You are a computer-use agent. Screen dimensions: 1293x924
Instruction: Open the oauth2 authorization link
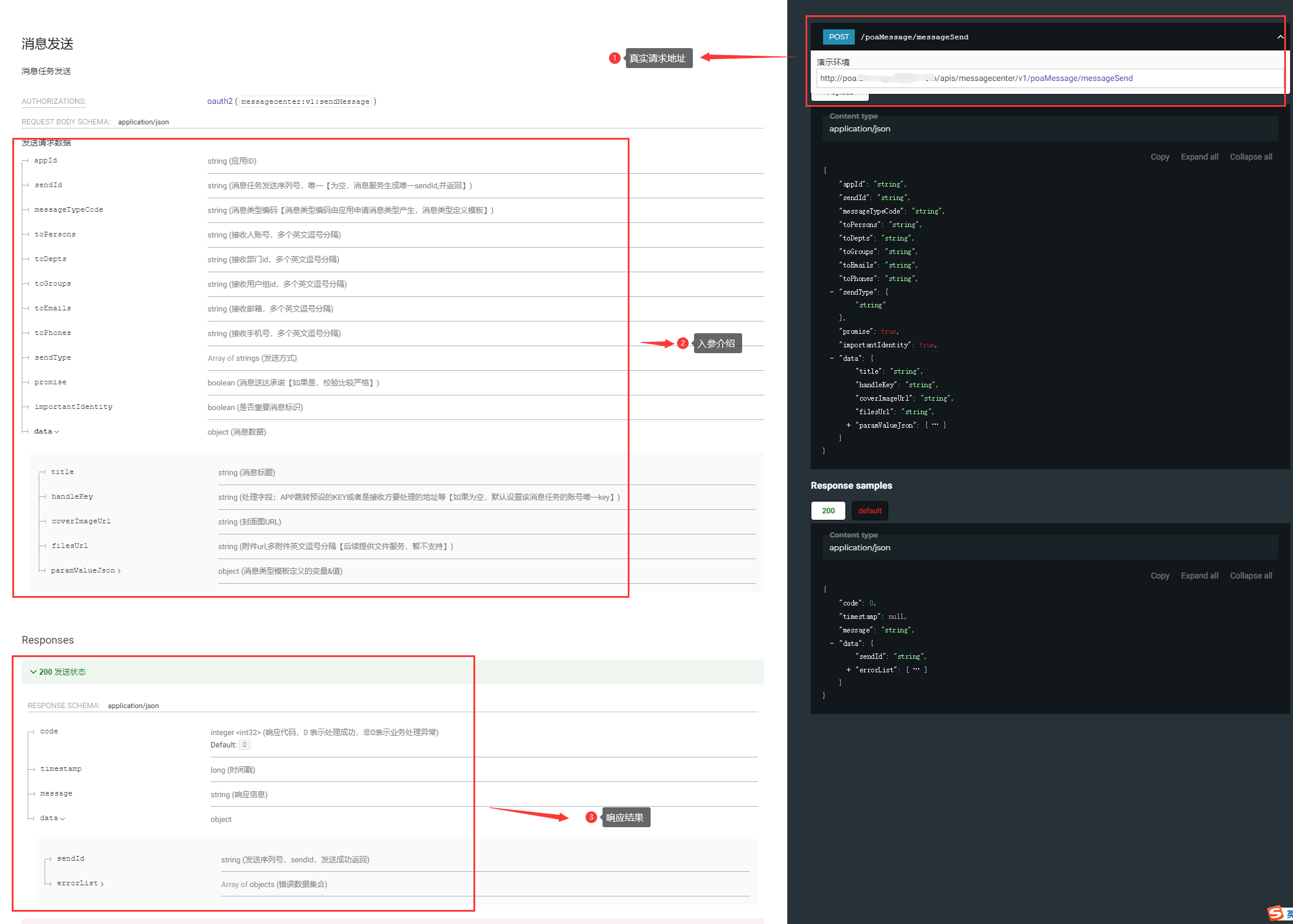click(219, 101)
